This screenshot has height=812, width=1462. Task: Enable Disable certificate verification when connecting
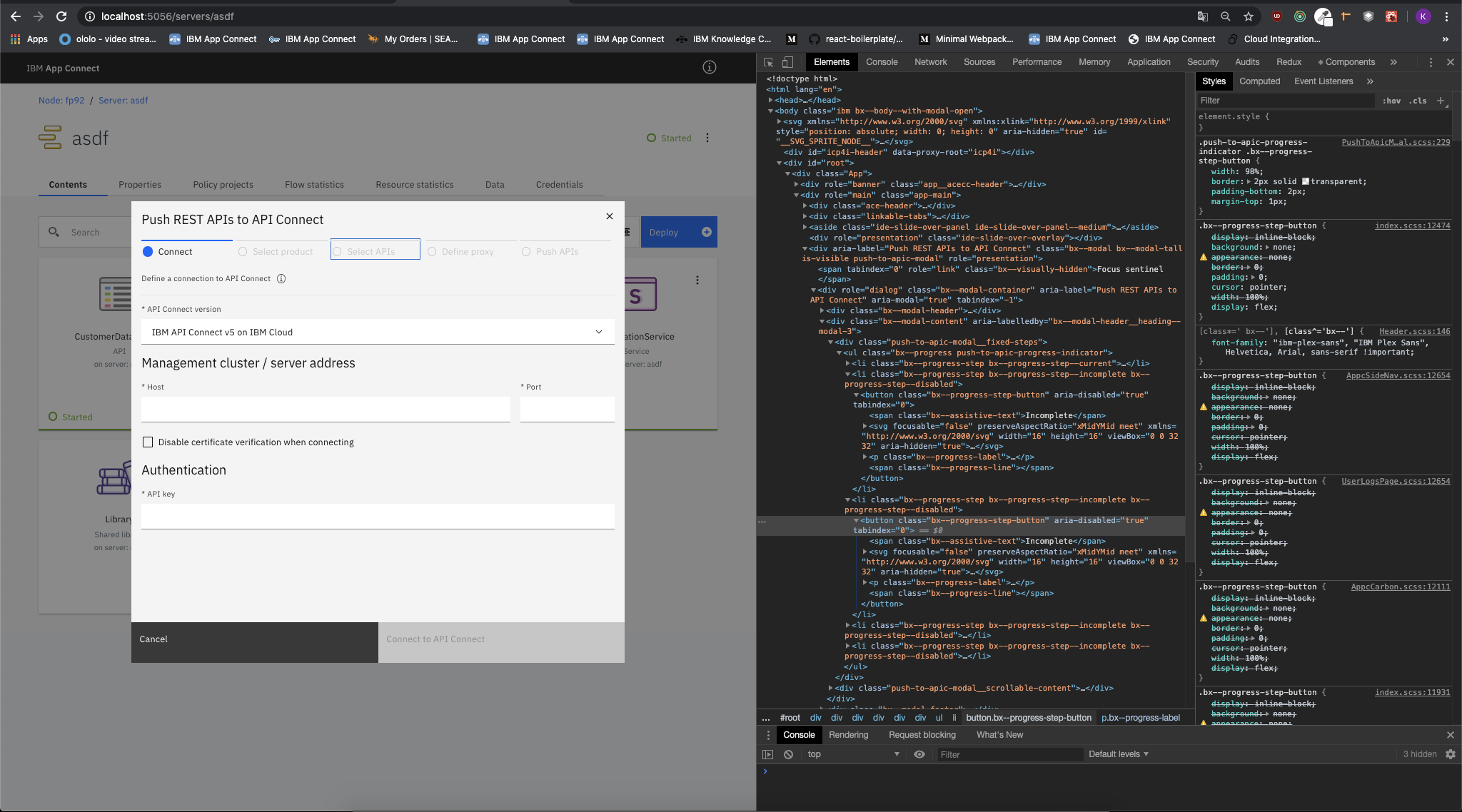point(148,442)
